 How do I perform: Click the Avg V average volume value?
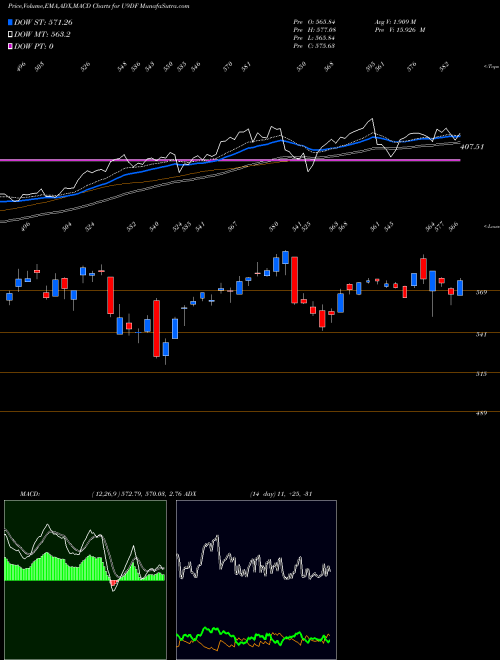[395, 22]
